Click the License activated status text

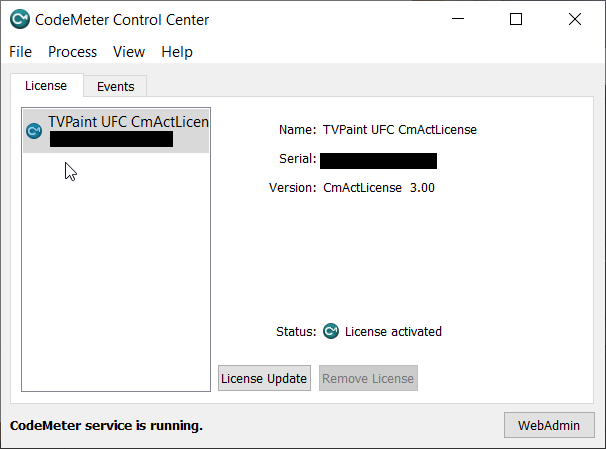point(393,331)
